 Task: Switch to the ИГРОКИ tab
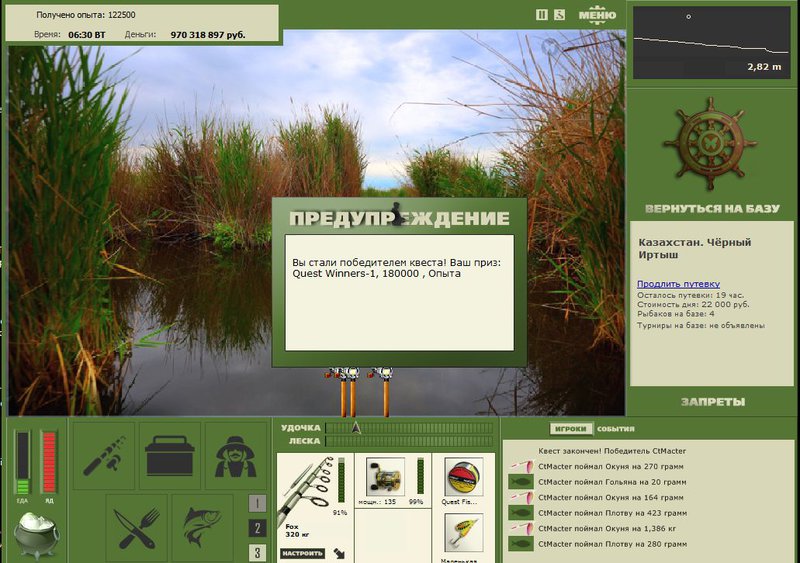point(571,429)
